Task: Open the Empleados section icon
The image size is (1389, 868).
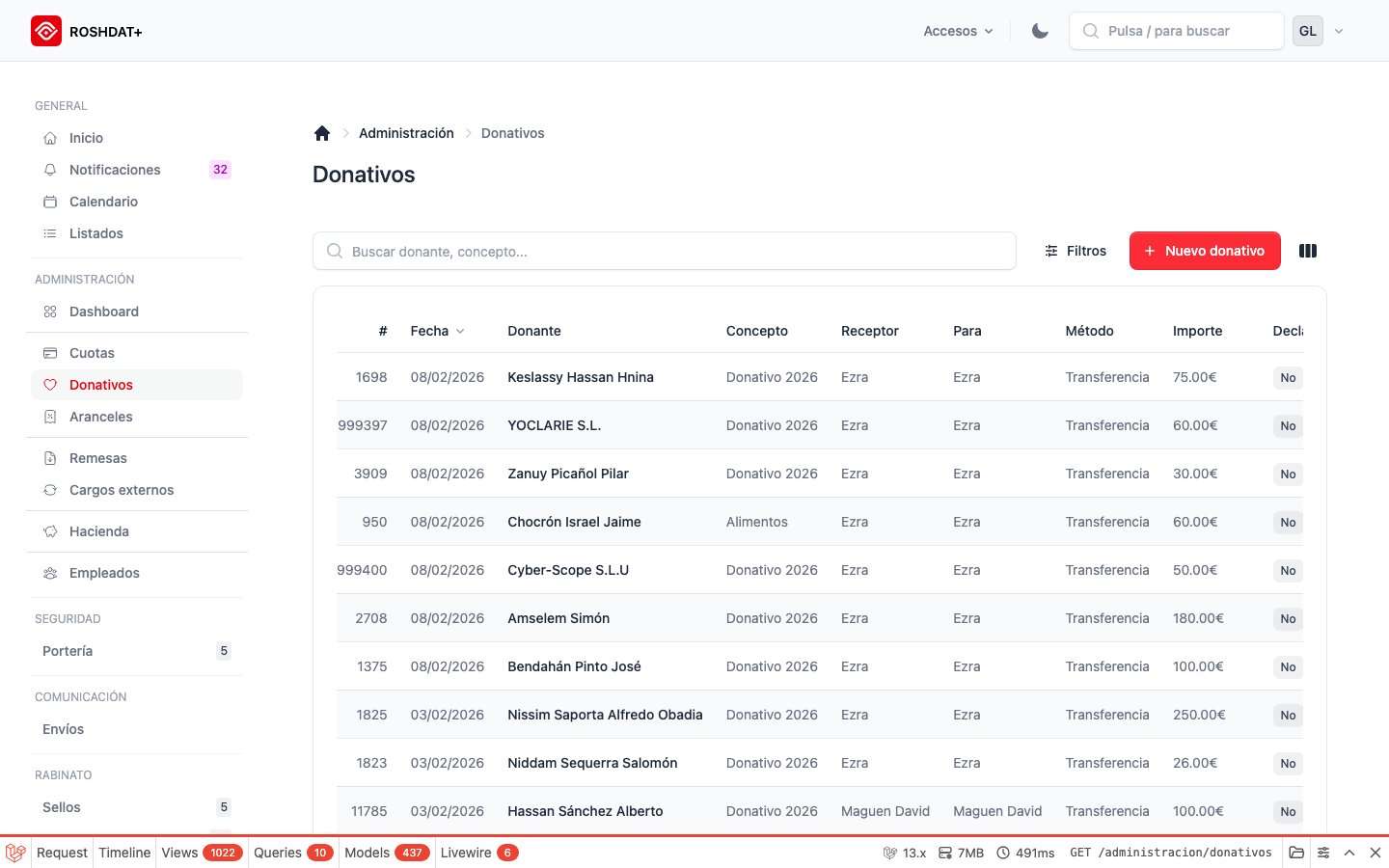Action: (50, 573)
